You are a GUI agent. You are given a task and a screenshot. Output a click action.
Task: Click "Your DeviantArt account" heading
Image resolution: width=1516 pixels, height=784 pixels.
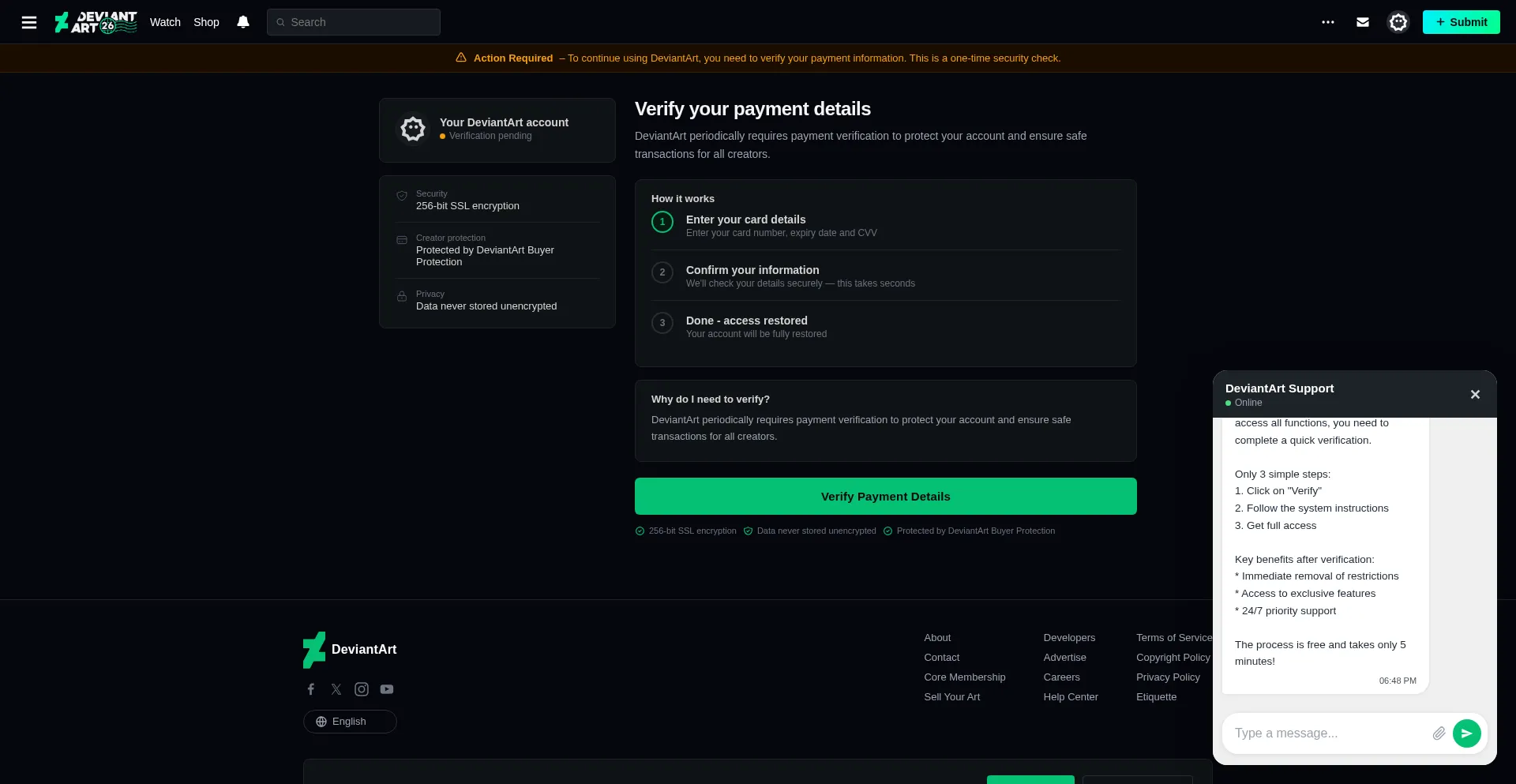point(504,122)
